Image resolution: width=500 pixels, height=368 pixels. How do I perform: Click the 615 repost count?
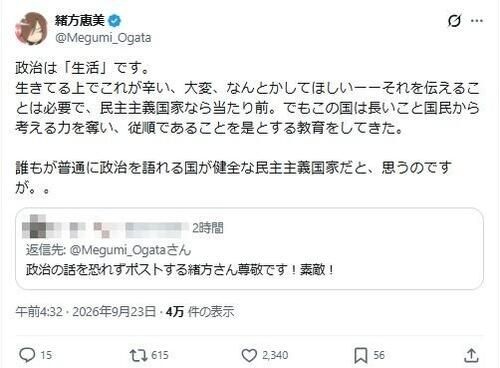point(160,355)
